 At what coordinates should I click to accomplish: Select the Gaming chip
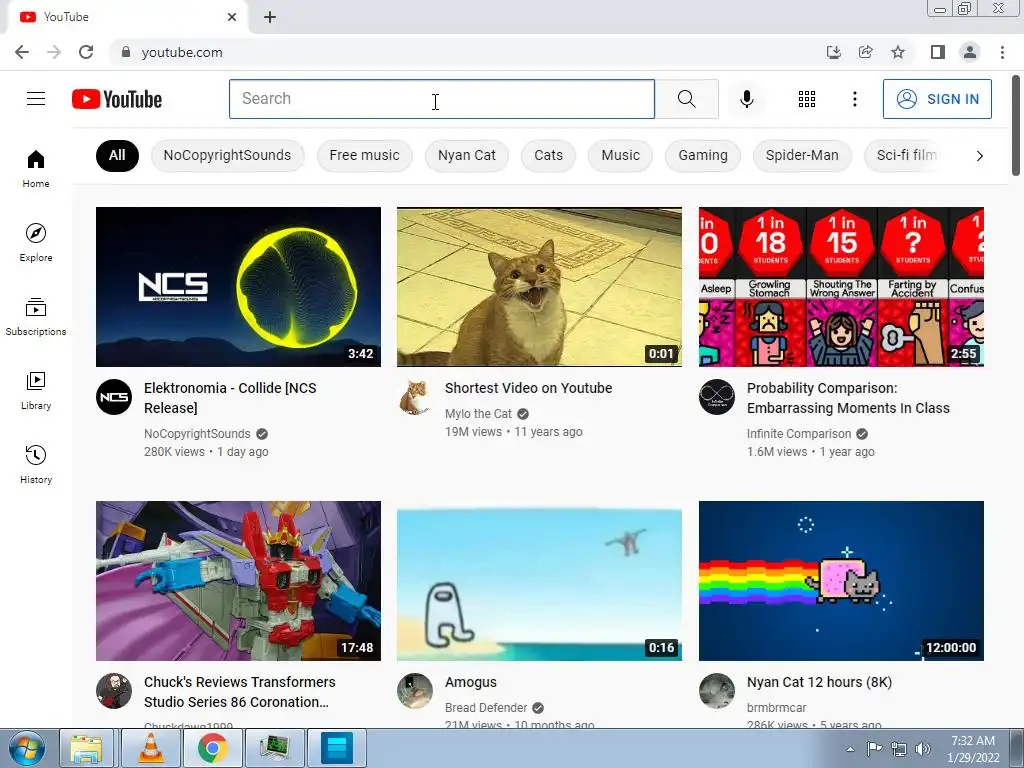pos(703,155)
